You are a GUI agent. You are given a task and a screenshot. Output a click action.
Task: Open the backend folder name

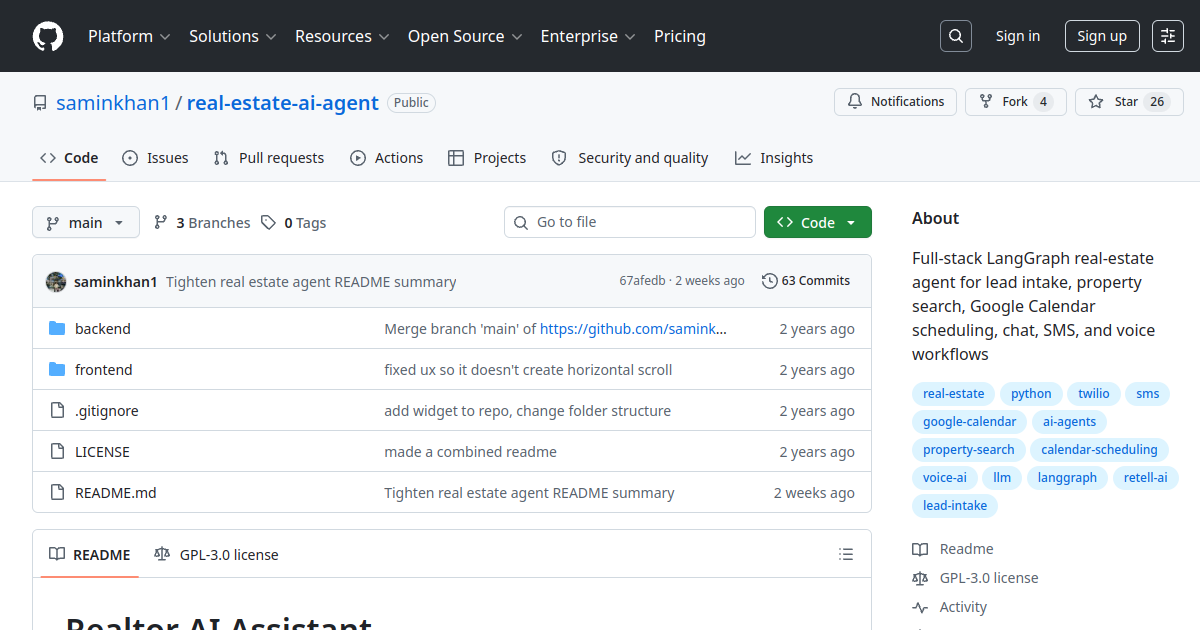click(103, 328)
